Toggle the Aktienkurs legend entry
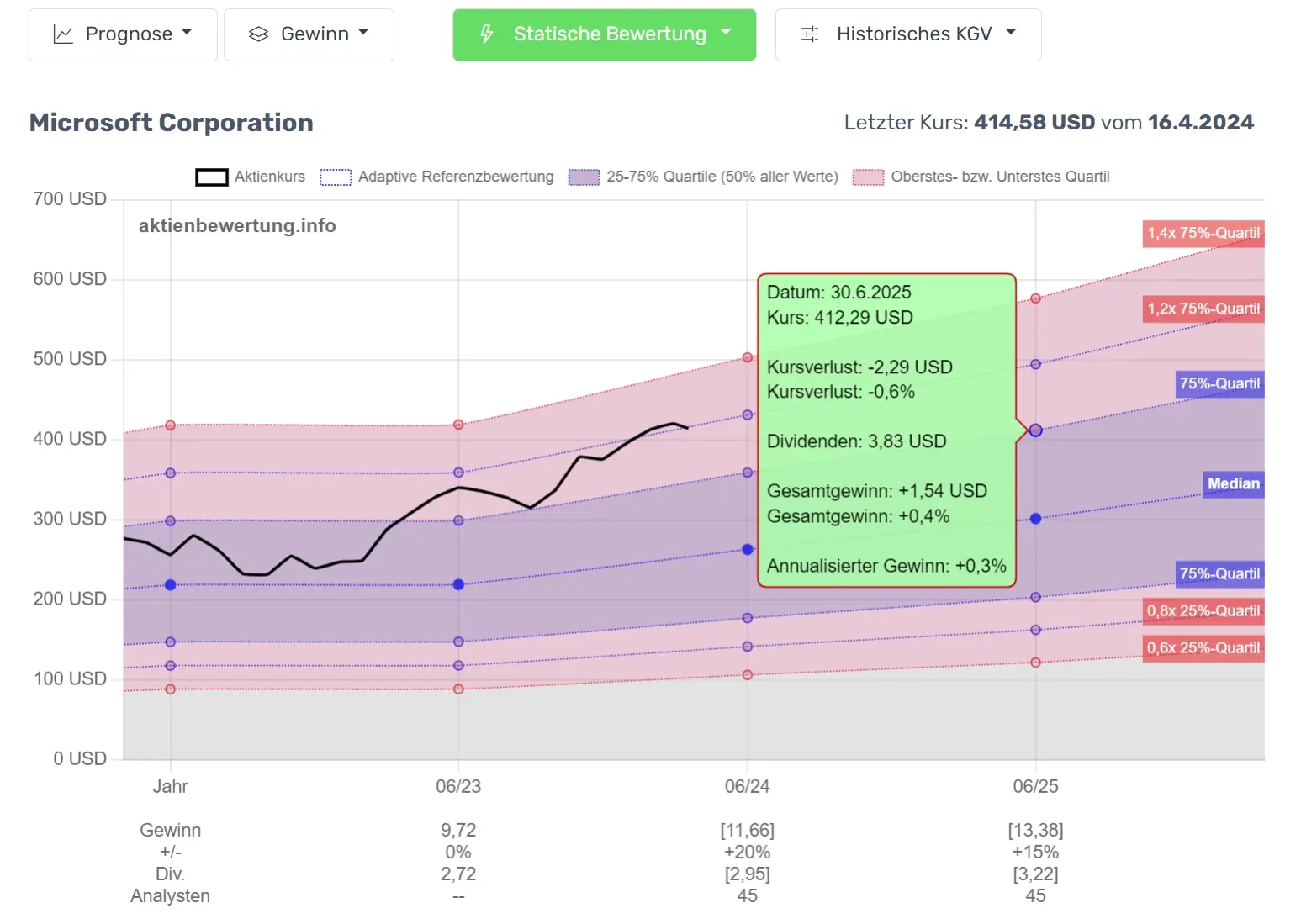The height and width of the screenshot is (924, 1301). [x=251, y=177]
